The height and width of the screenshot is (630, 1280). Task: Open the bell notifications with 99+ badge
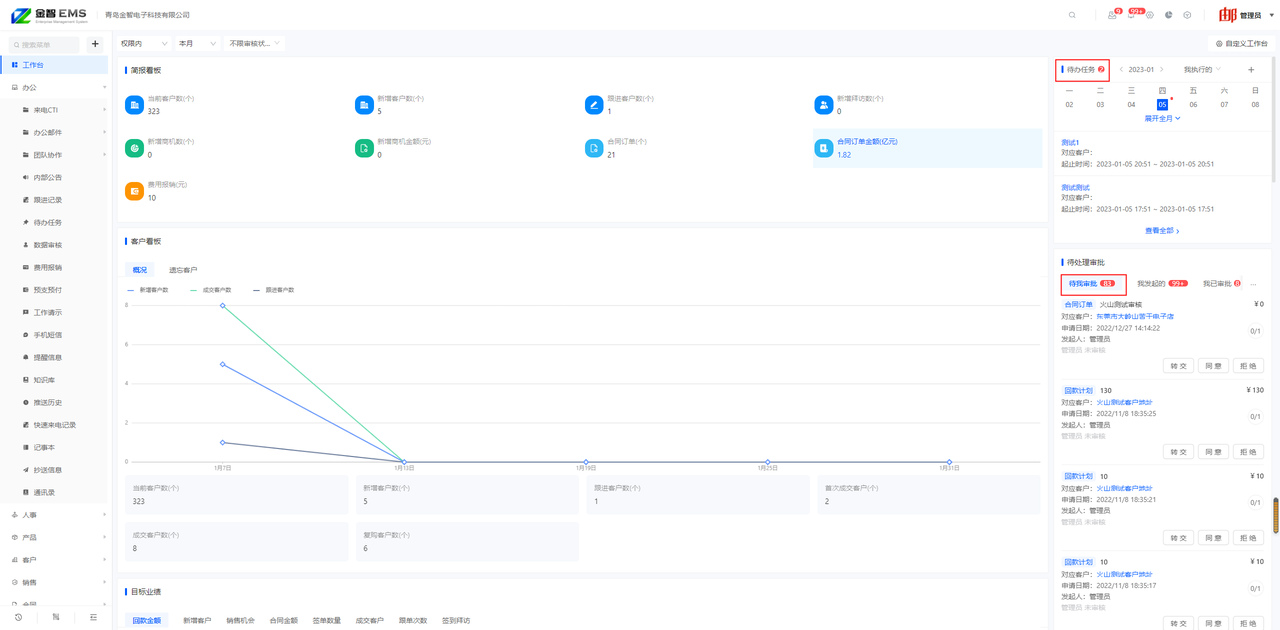pyautogui.click(x=1131, y=15)
